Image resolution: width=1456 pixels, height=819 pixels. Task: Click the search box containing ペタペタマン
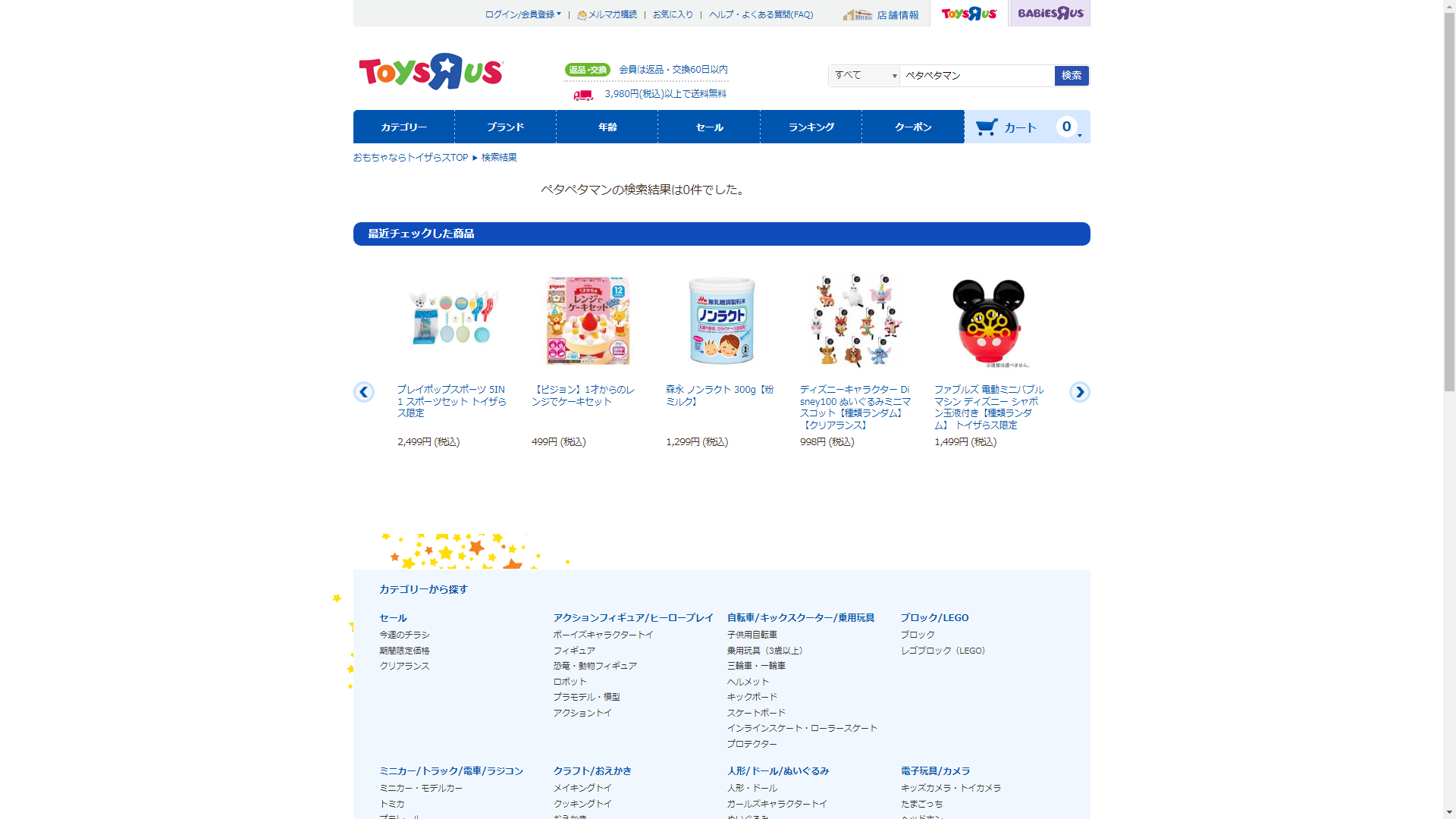tap(977, 75)
